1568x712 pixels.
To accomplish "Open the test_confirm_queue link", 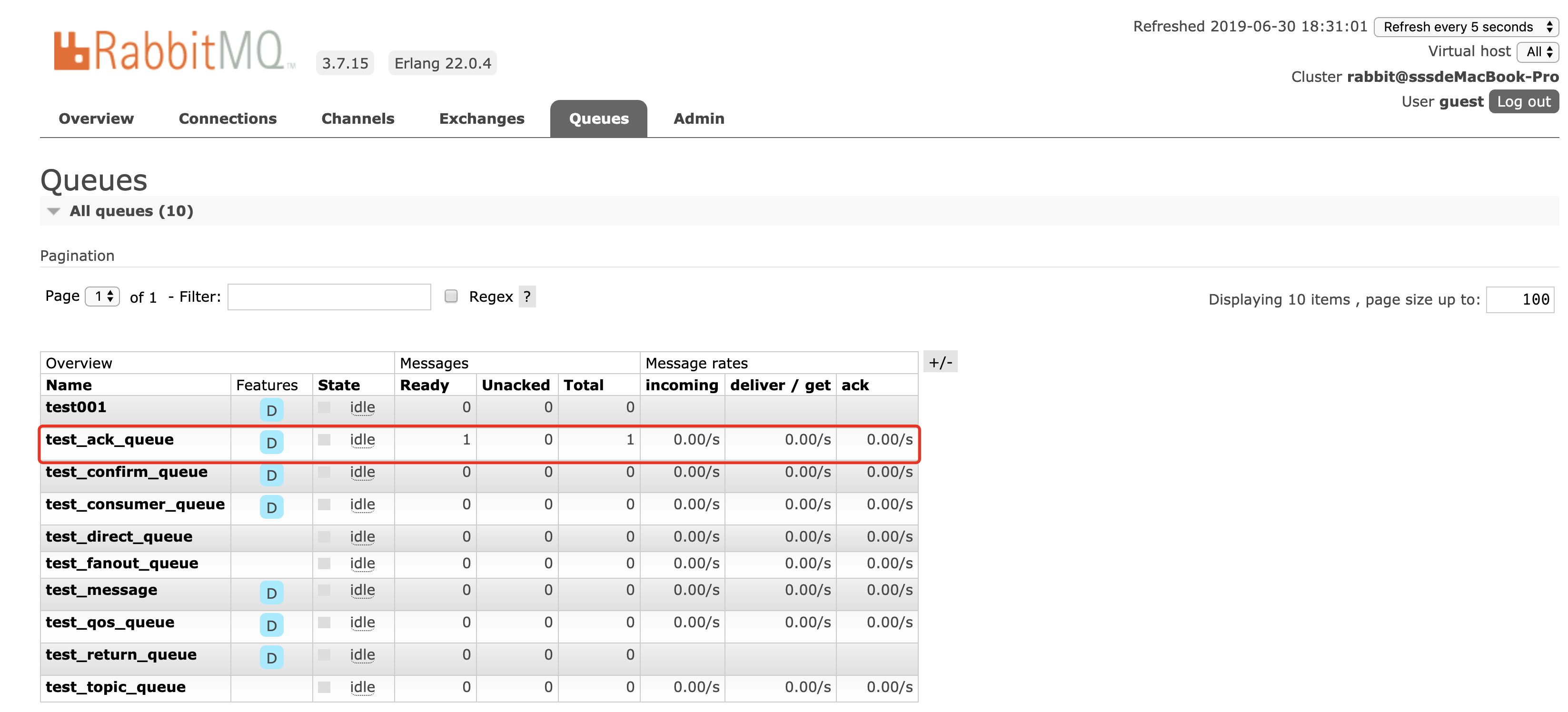I will coord(127,472).
